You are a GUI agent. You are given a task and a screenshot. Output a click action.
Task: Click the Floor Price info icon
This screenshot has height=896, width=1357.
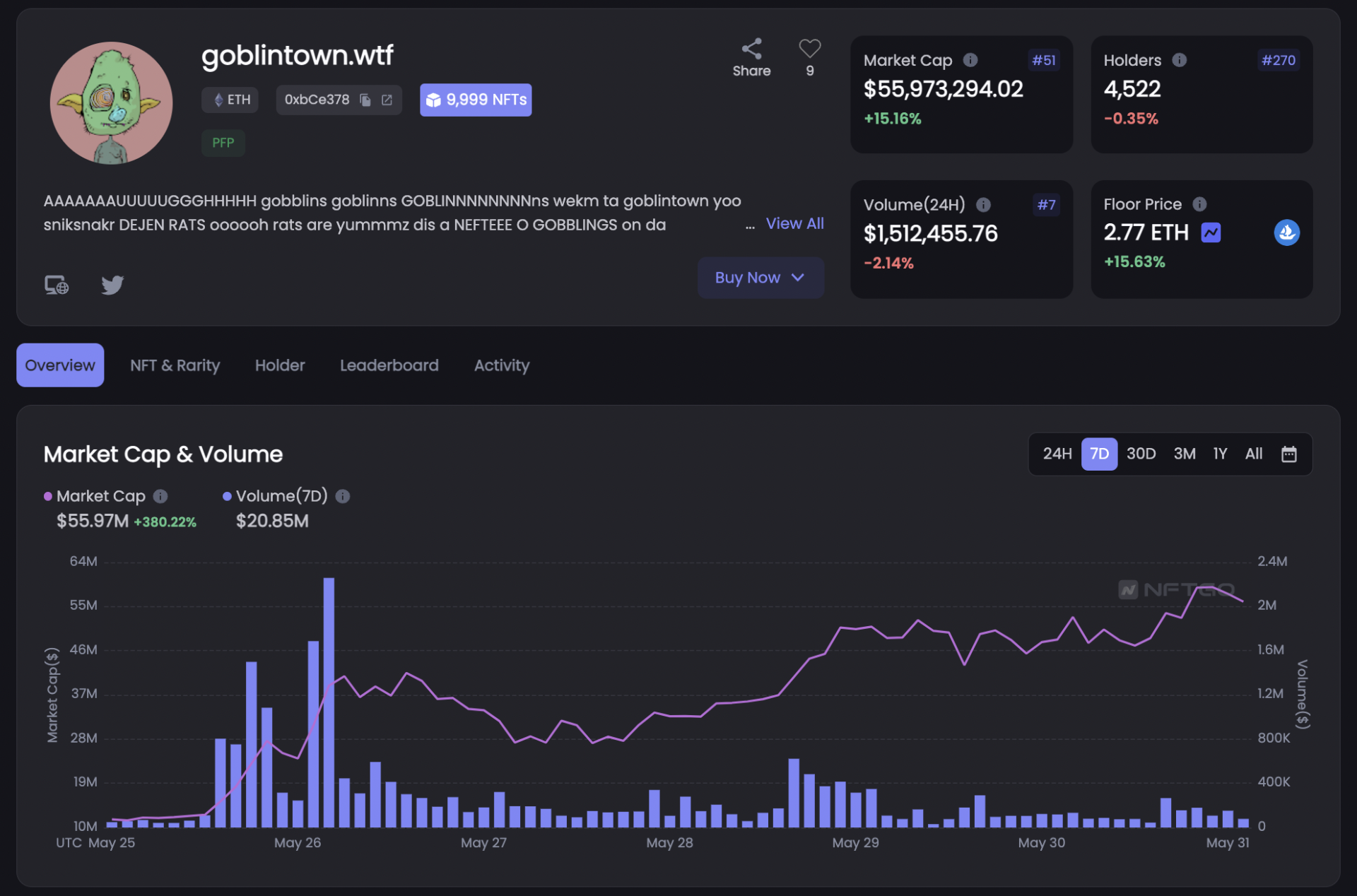1199,204
